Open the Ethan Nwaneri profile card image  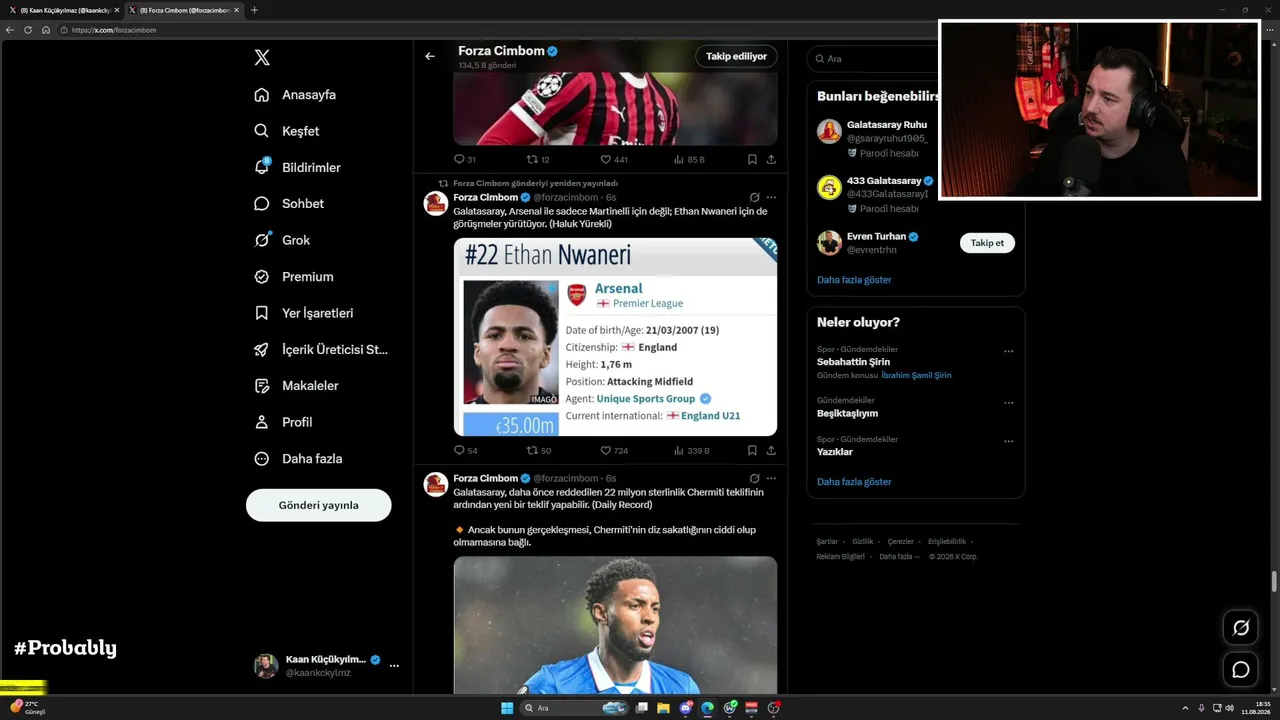tap(615, 337)
